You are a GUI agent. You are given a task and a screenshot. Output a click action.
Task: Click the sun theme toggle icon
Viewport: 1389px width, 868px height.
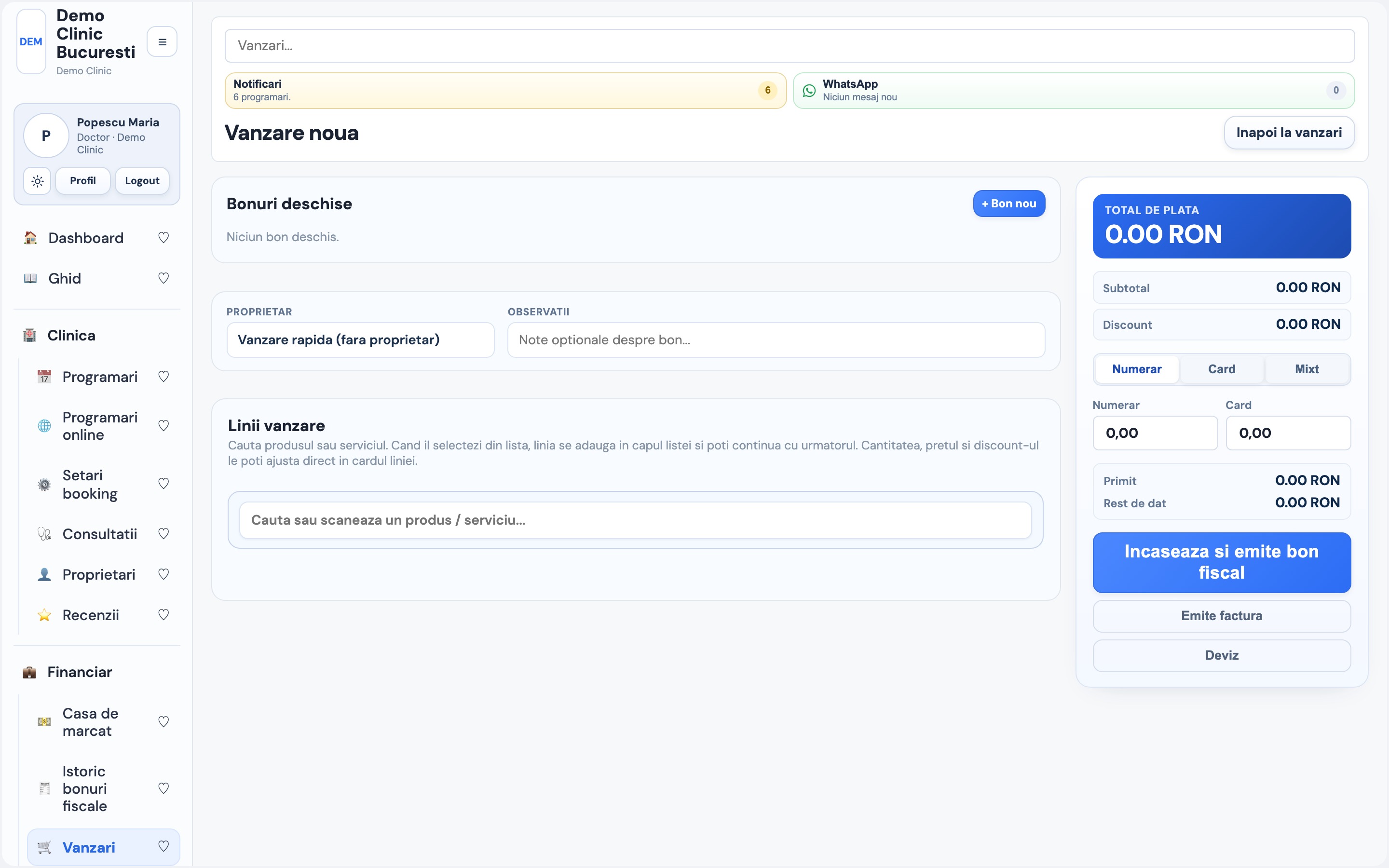[x=37, y=181]
